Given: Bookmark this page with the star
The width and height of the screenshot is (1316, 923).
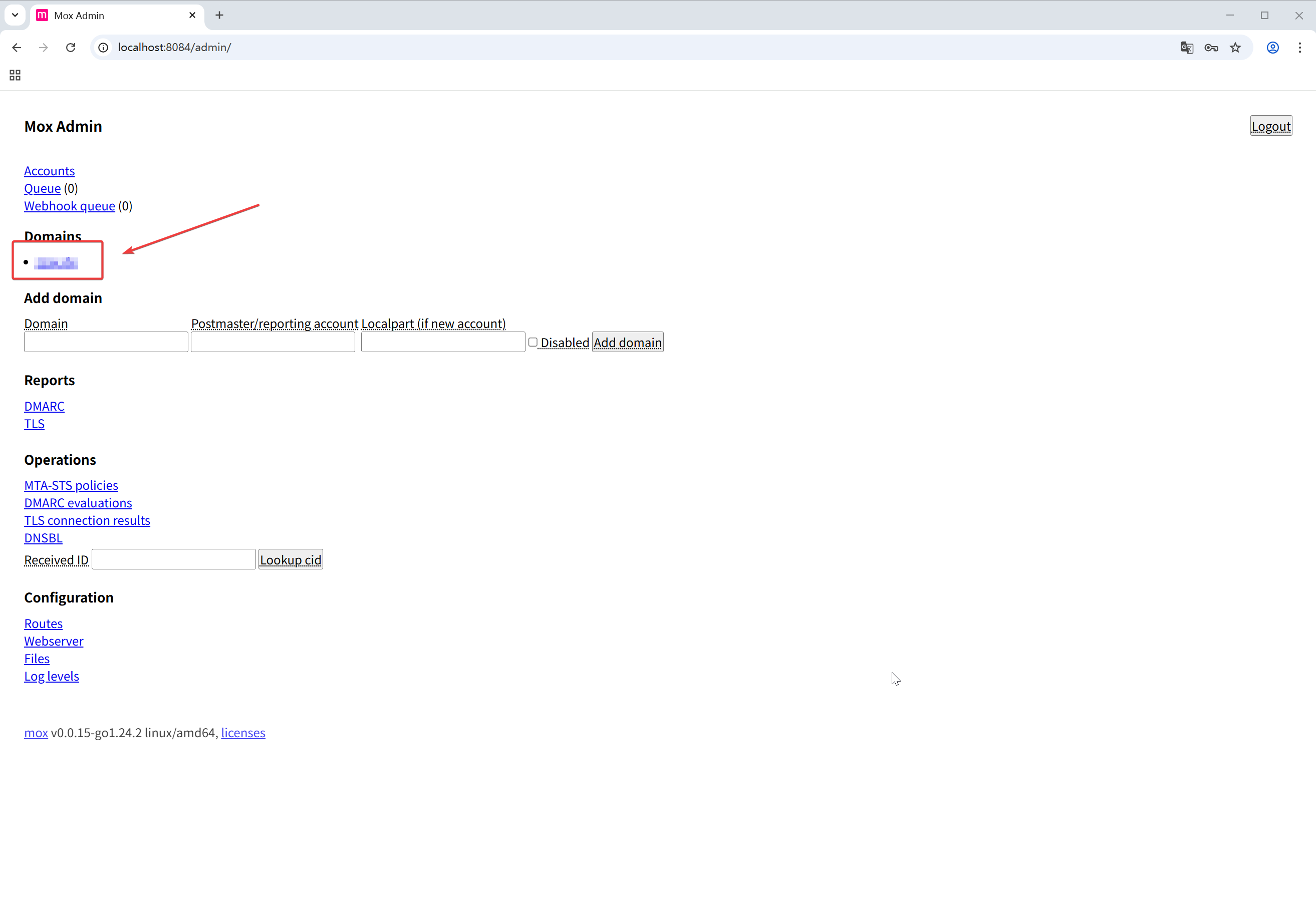Looking at the screenshot, I should tap(1235, 48).
